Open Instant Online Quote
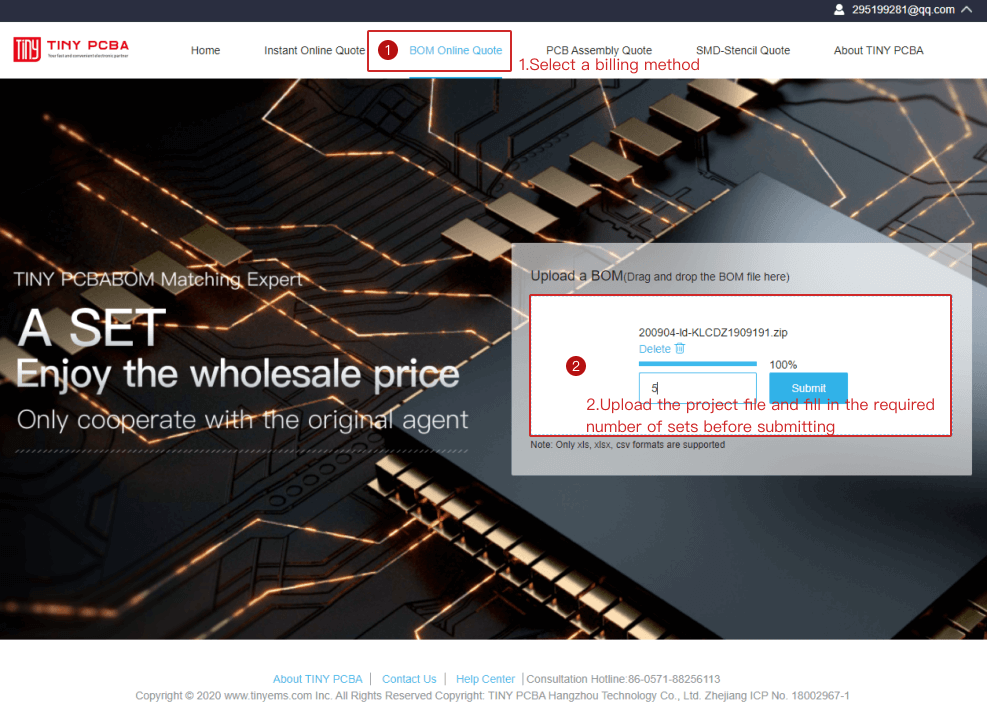 point(314,50)
